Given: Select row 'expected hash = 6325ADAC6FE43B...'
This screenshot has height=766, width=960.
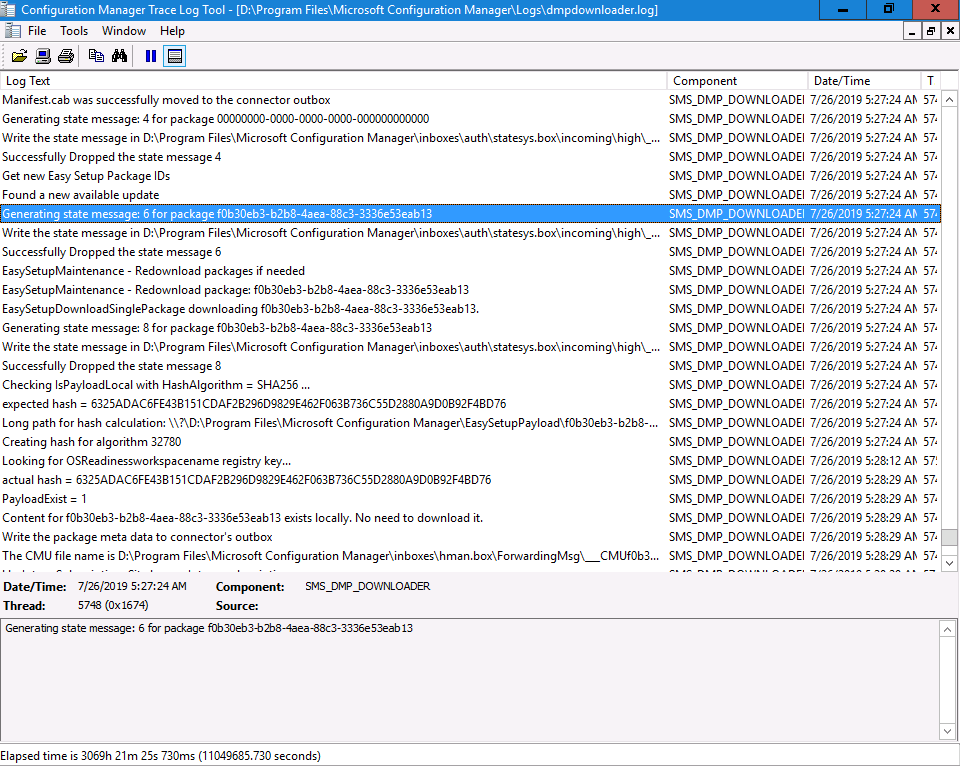Looking at the screenshot, I should [470, 404].
